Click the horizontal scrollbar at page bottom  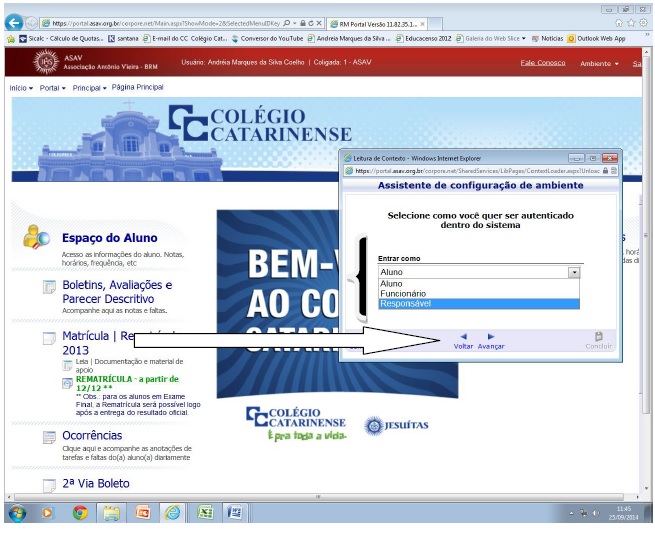319,497
